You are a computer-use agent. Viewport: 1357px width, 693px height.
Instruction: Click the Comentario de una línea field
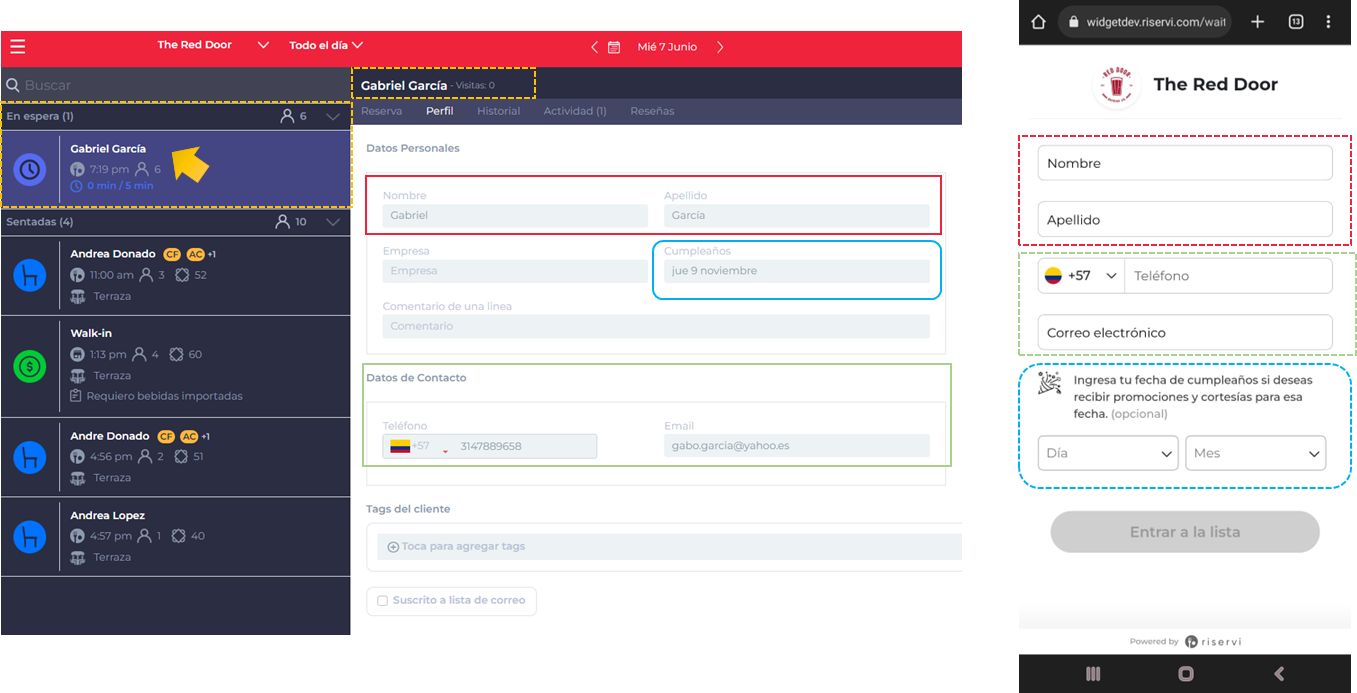coord(656,326)
